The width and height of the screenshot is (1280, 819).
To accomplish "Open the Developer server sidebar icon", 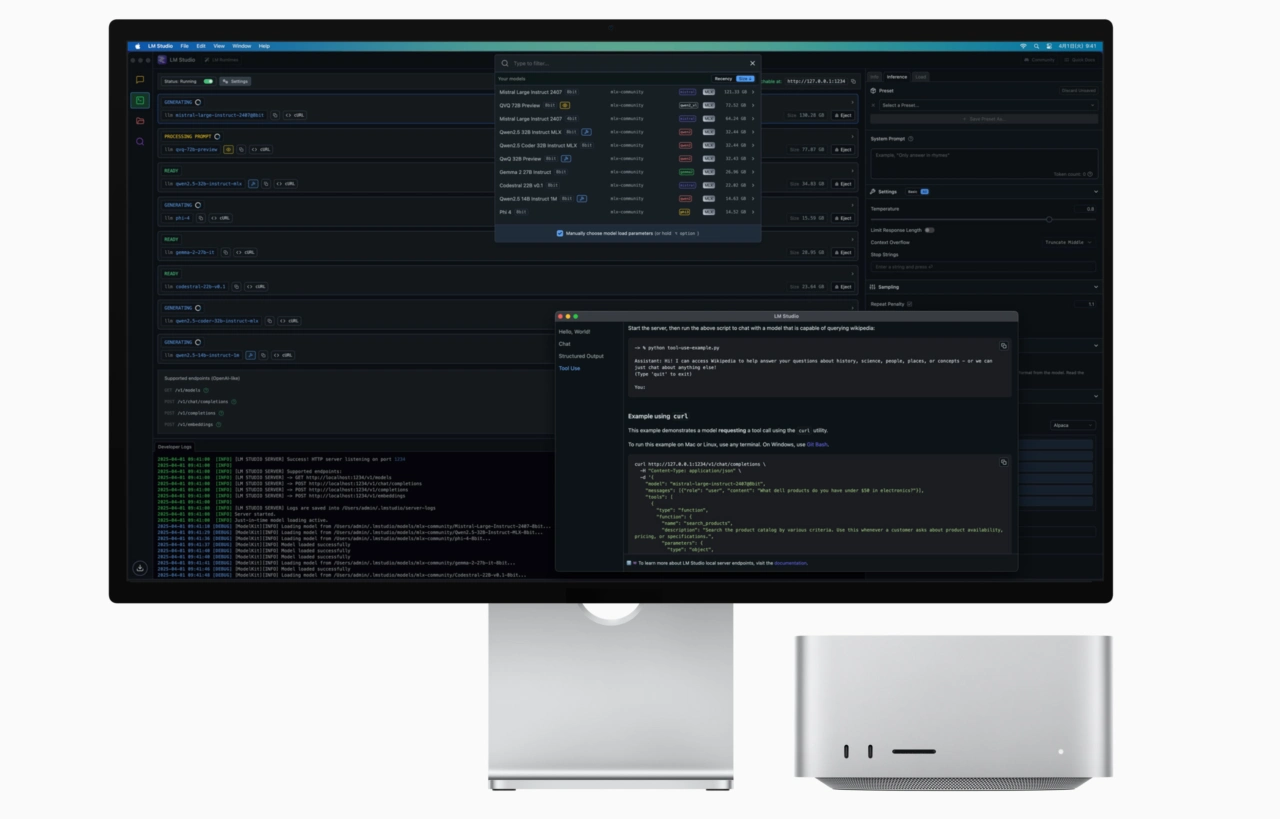I will (139, 100).
